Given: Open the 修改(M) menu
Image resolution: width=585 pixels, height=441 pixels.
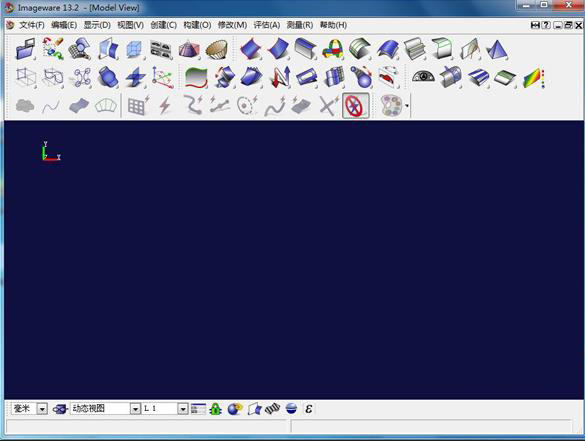Looking at the screenshot, I should point(232,25).
